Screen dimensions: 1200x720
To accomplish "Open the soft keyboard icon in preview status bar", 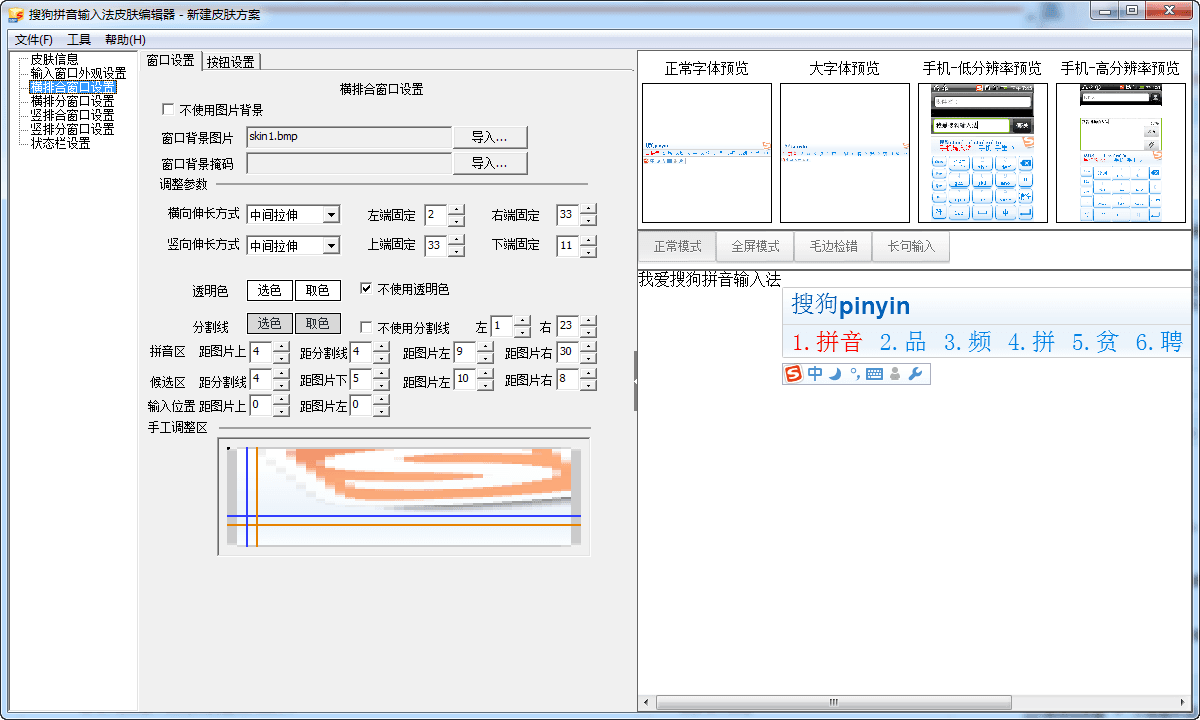I will pyautogui.click(x=874, y=374).
